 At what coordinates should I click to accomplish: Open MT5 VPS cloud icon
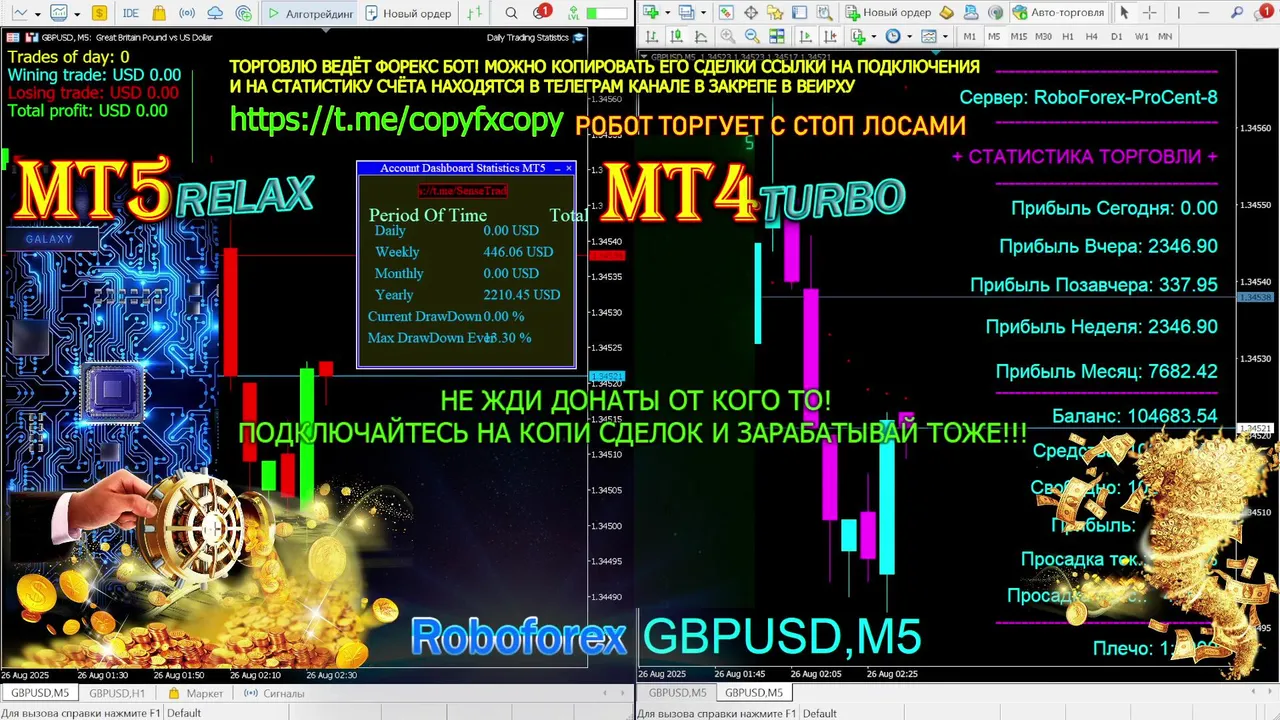point(215,13)
